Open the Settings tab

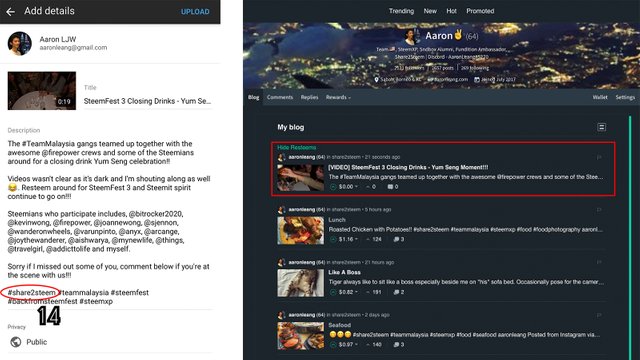click(x=625, y=97)
